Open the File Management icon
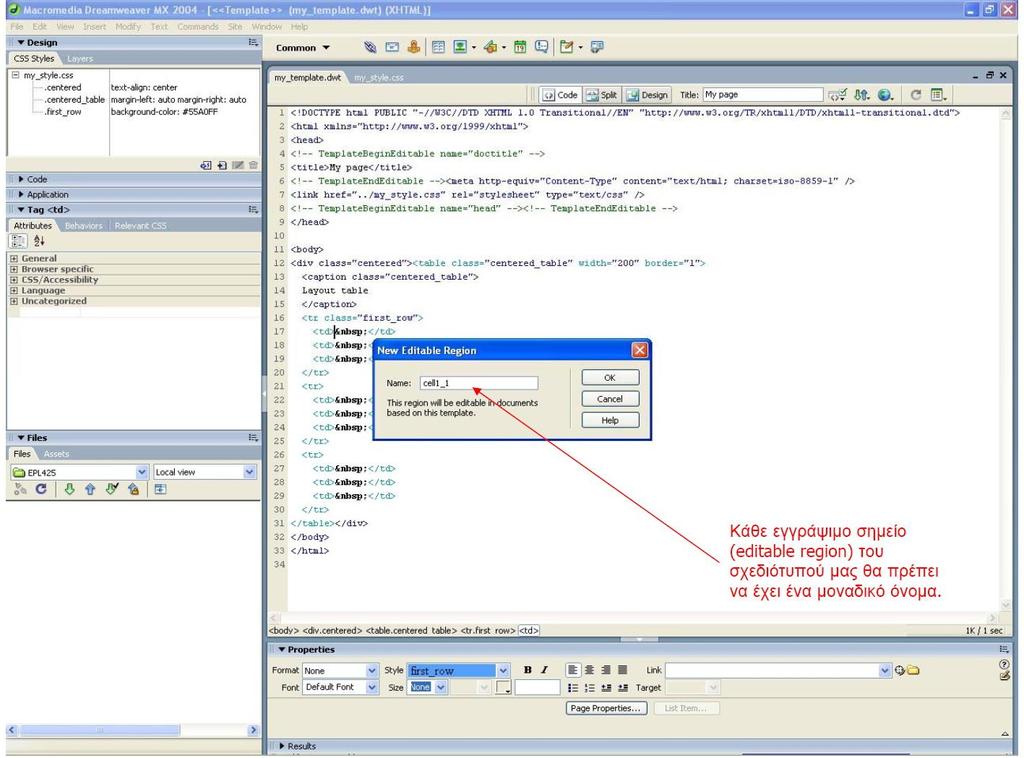The image size is (1024, 758). (x=861, y=95)
